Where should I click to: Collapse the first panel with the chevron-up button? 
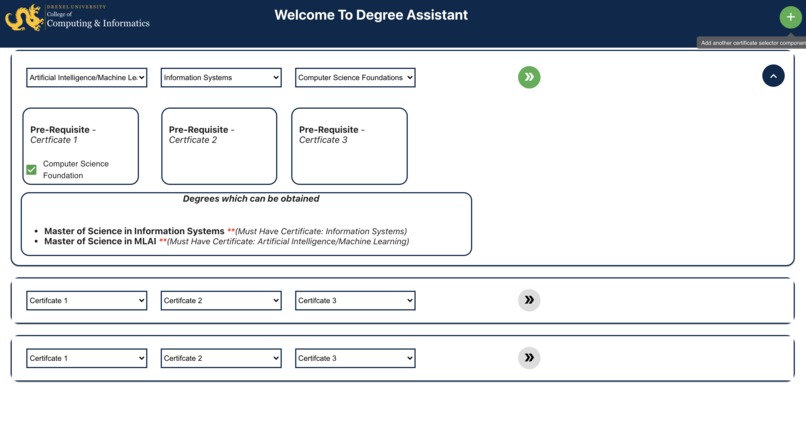[773, 76]
